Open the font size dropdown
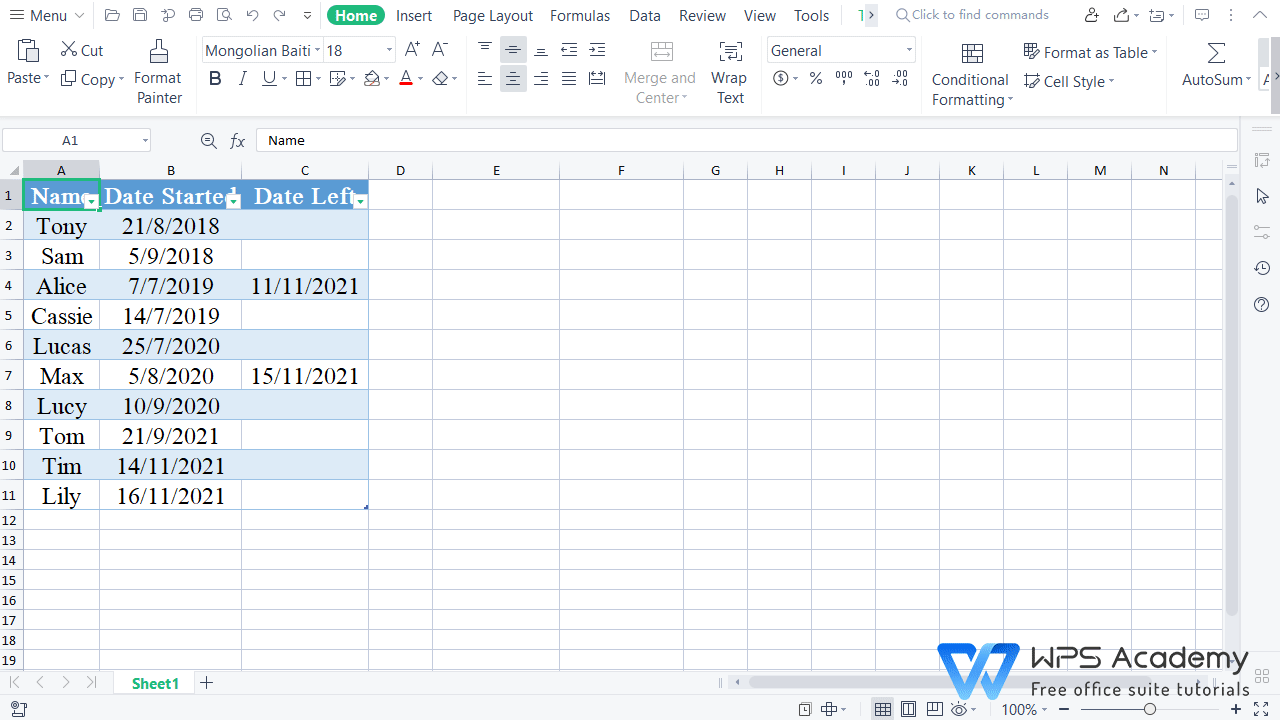 [x=388, y=49]
